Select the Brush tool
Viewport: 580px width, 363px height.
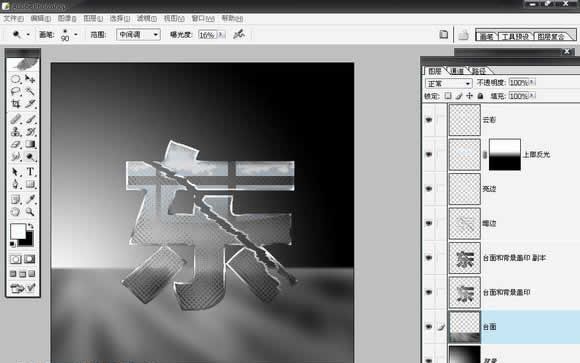click(x=30, y=119)
